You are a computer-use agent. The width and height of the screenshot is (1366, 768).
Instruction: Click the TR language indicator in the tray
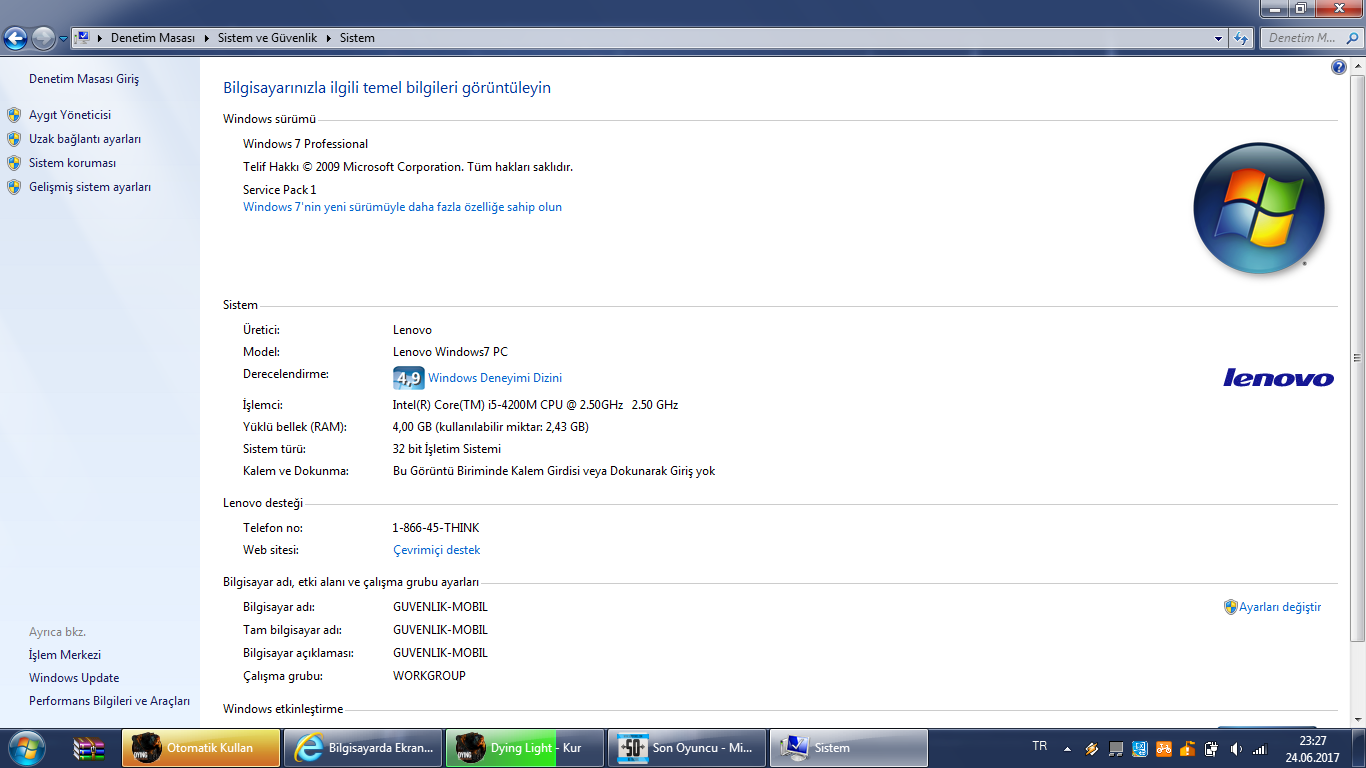coord(1039,746)
